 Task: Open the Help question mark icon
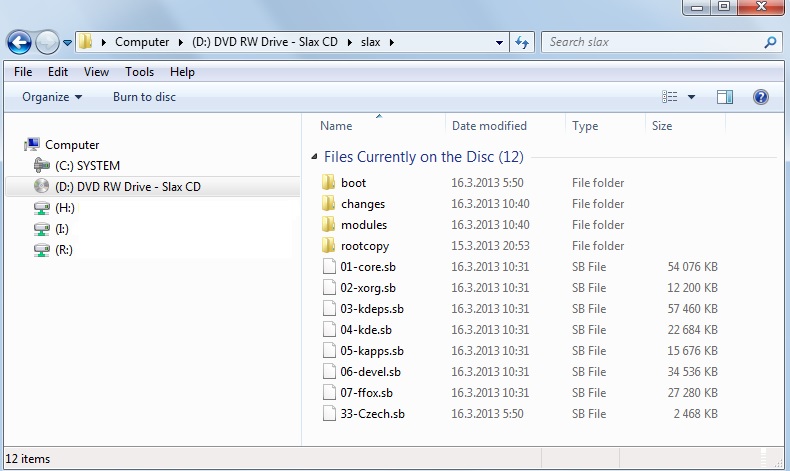click(x=760, y=97)
